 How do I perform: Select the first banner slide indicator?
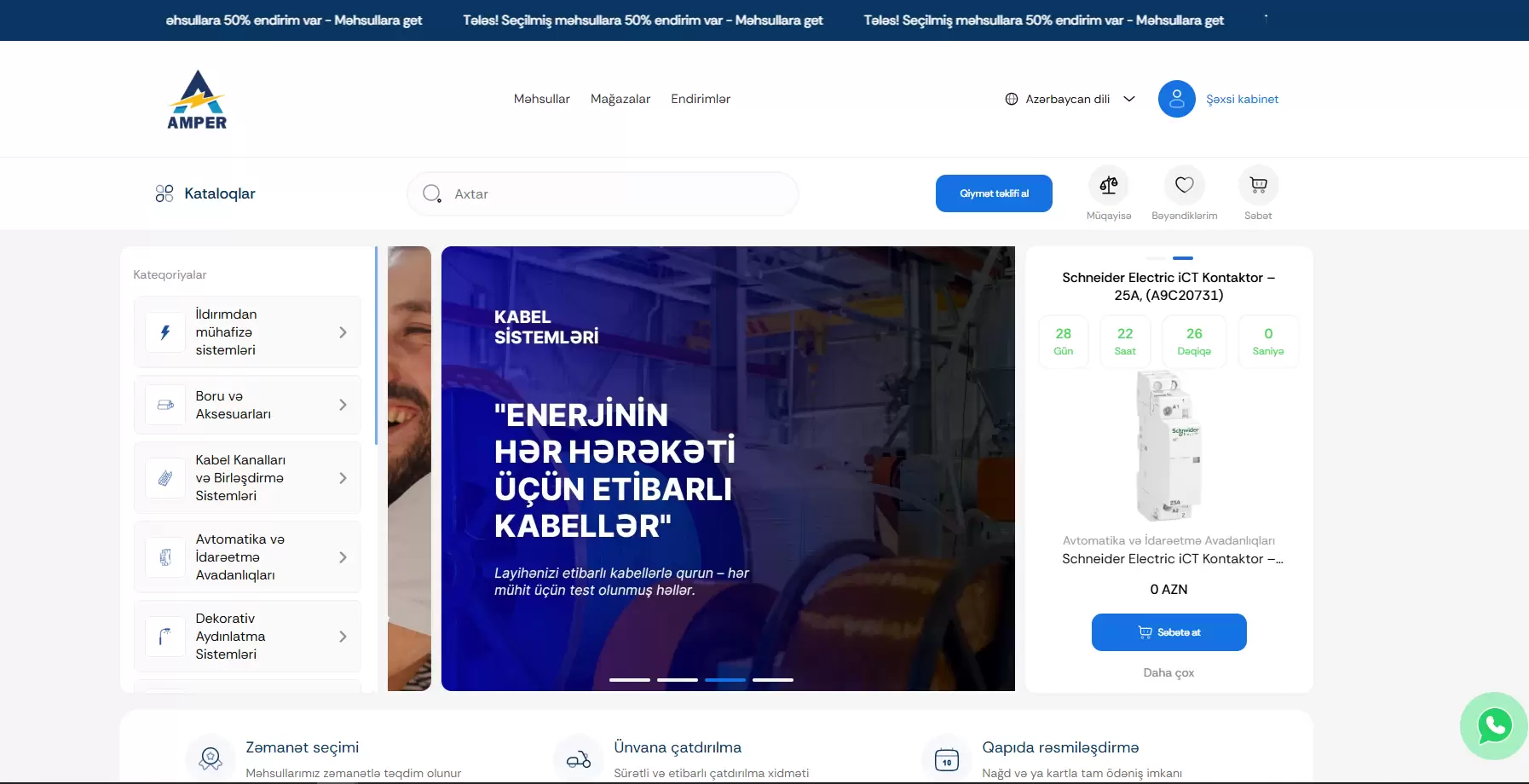point(630,680)
